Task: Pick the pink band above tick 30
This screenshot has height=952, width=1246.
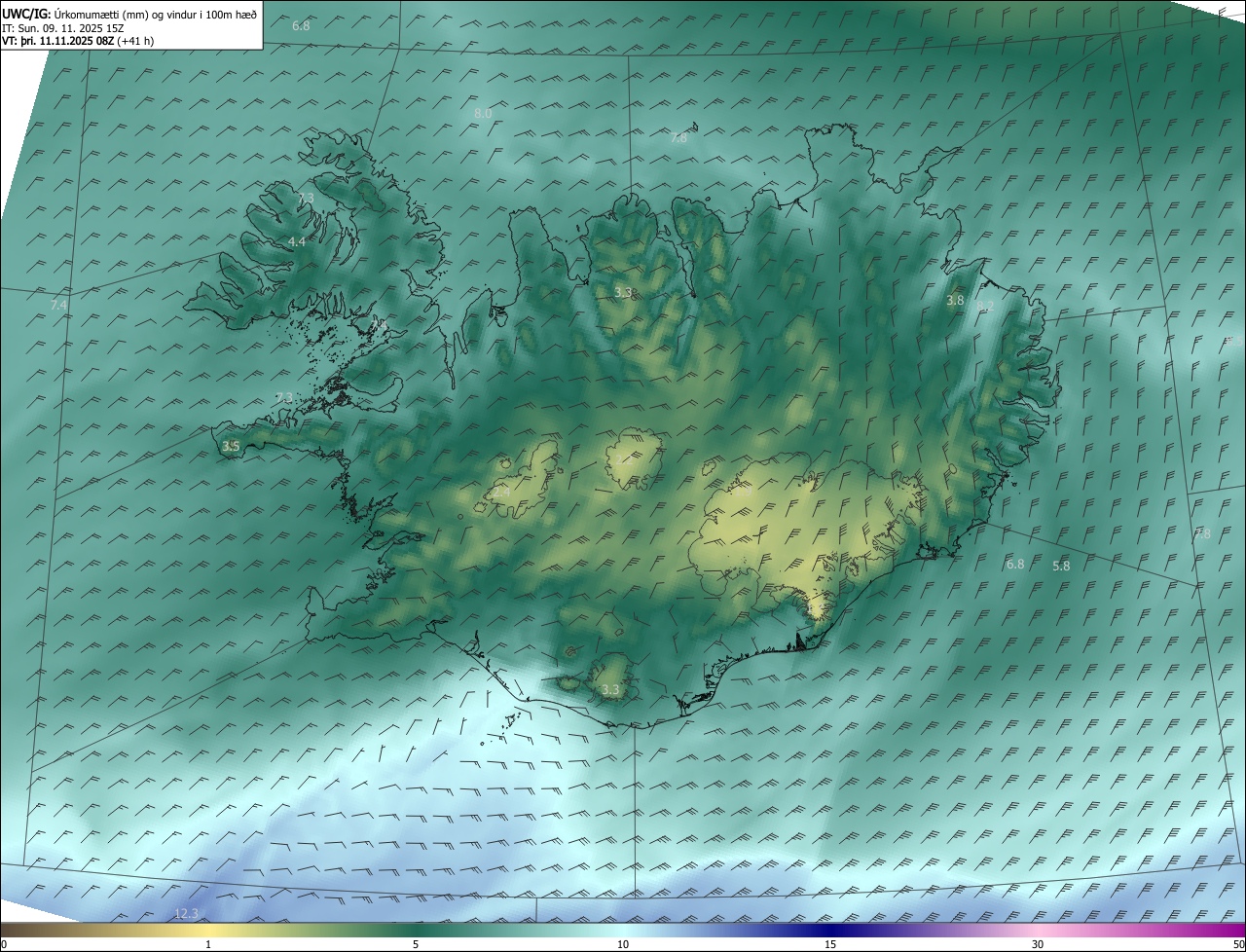Action: [1038, 930]
